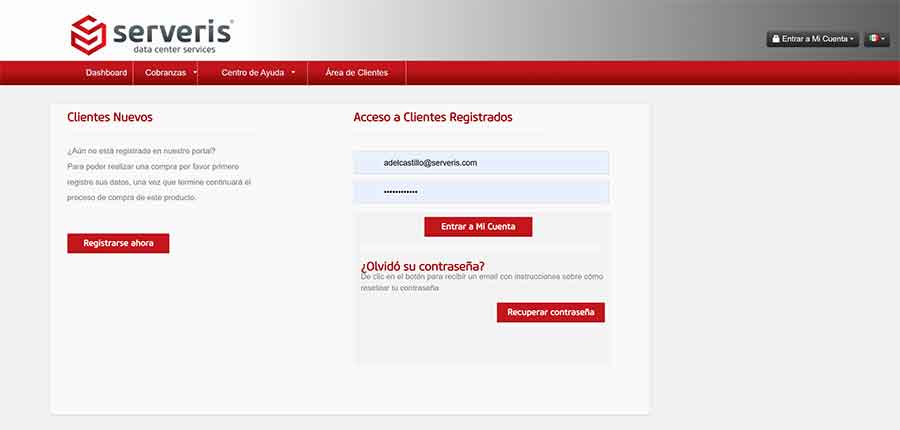
Task: Focus the email field with adelcastillo@serveris.com
Action: [481, 162]
